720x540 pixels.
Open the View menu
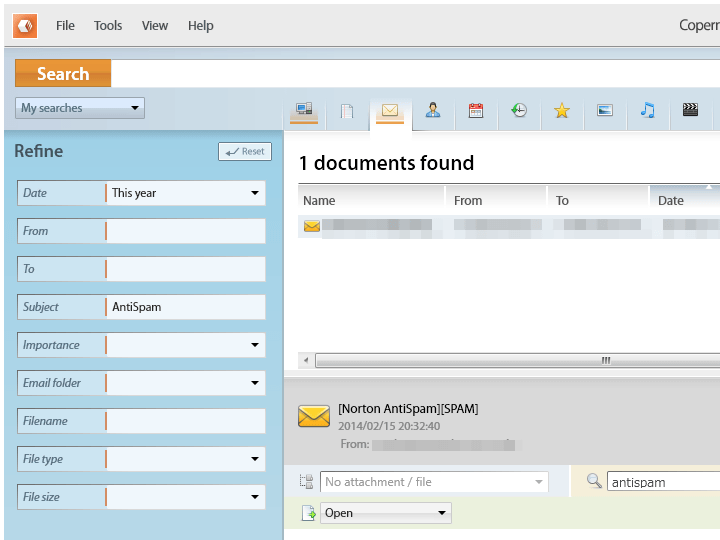point(155,26)
